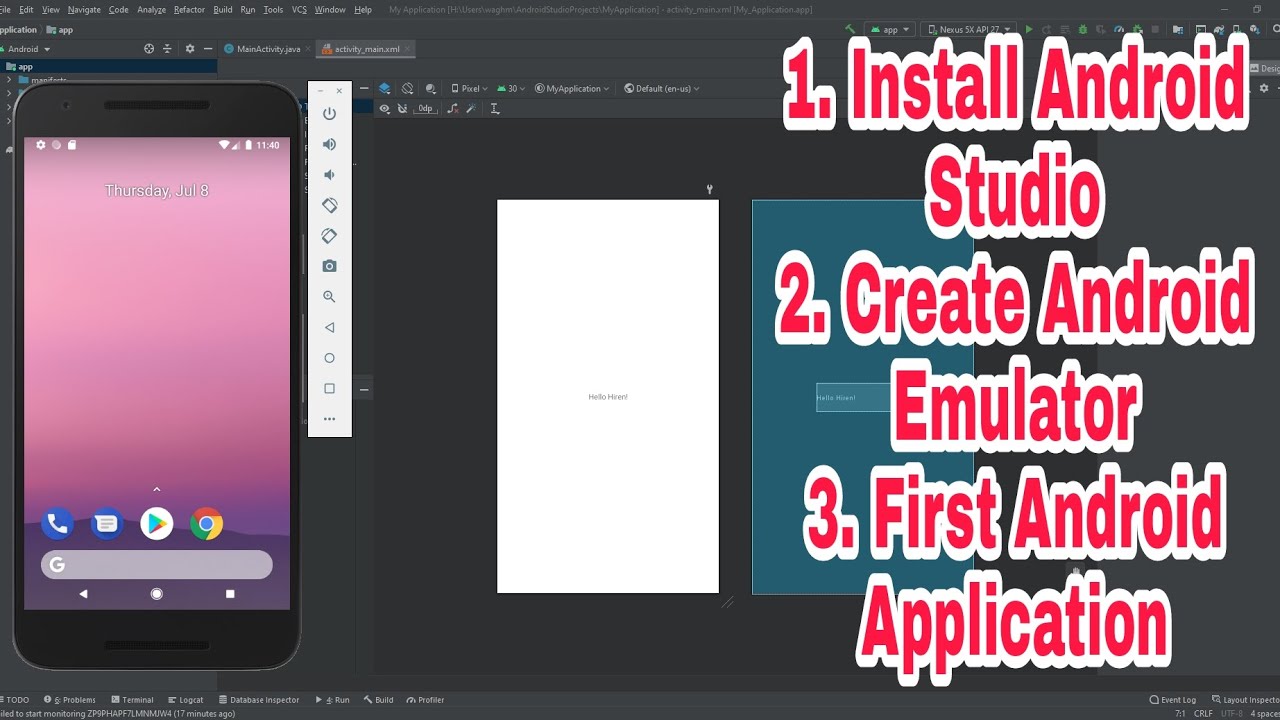Viewport: 1280px width, 720px height.
Task: Raise emulator volume with volume up icon
Action: tap(329, 144)
